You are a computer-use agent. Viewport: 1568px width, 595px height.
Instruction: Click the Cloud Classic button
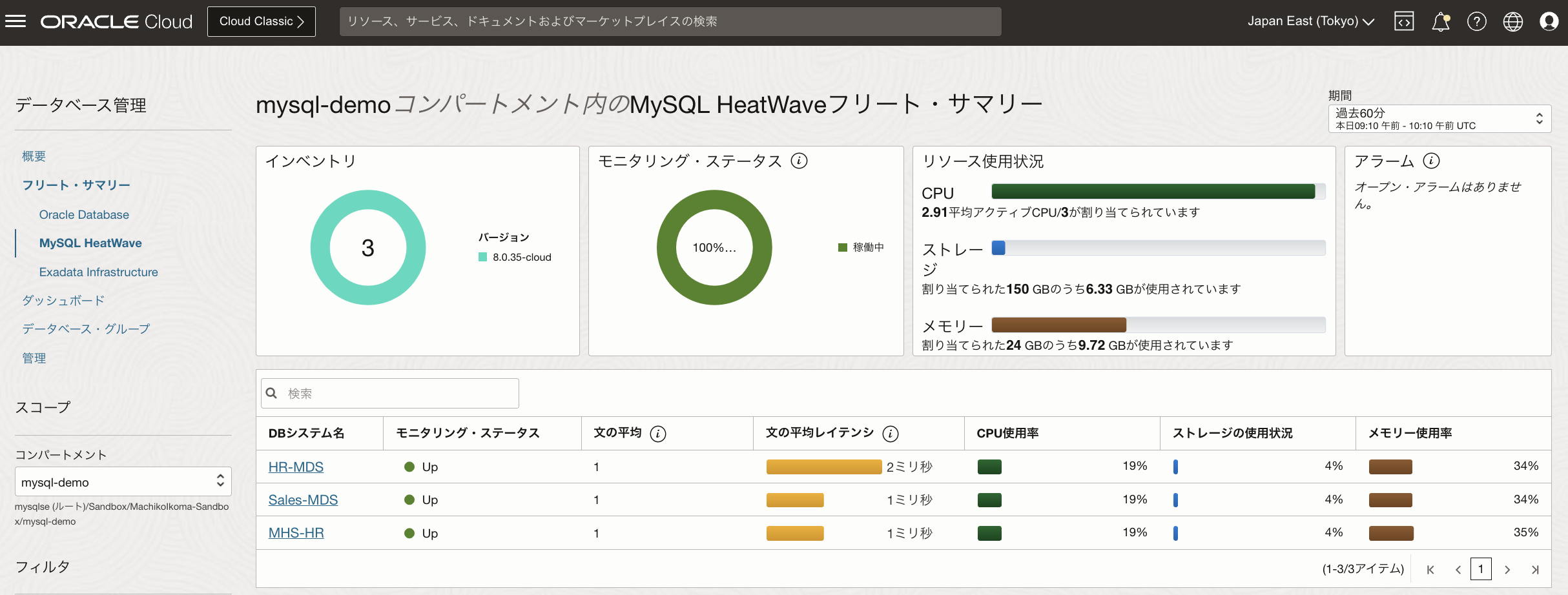[x=261, y=21]
